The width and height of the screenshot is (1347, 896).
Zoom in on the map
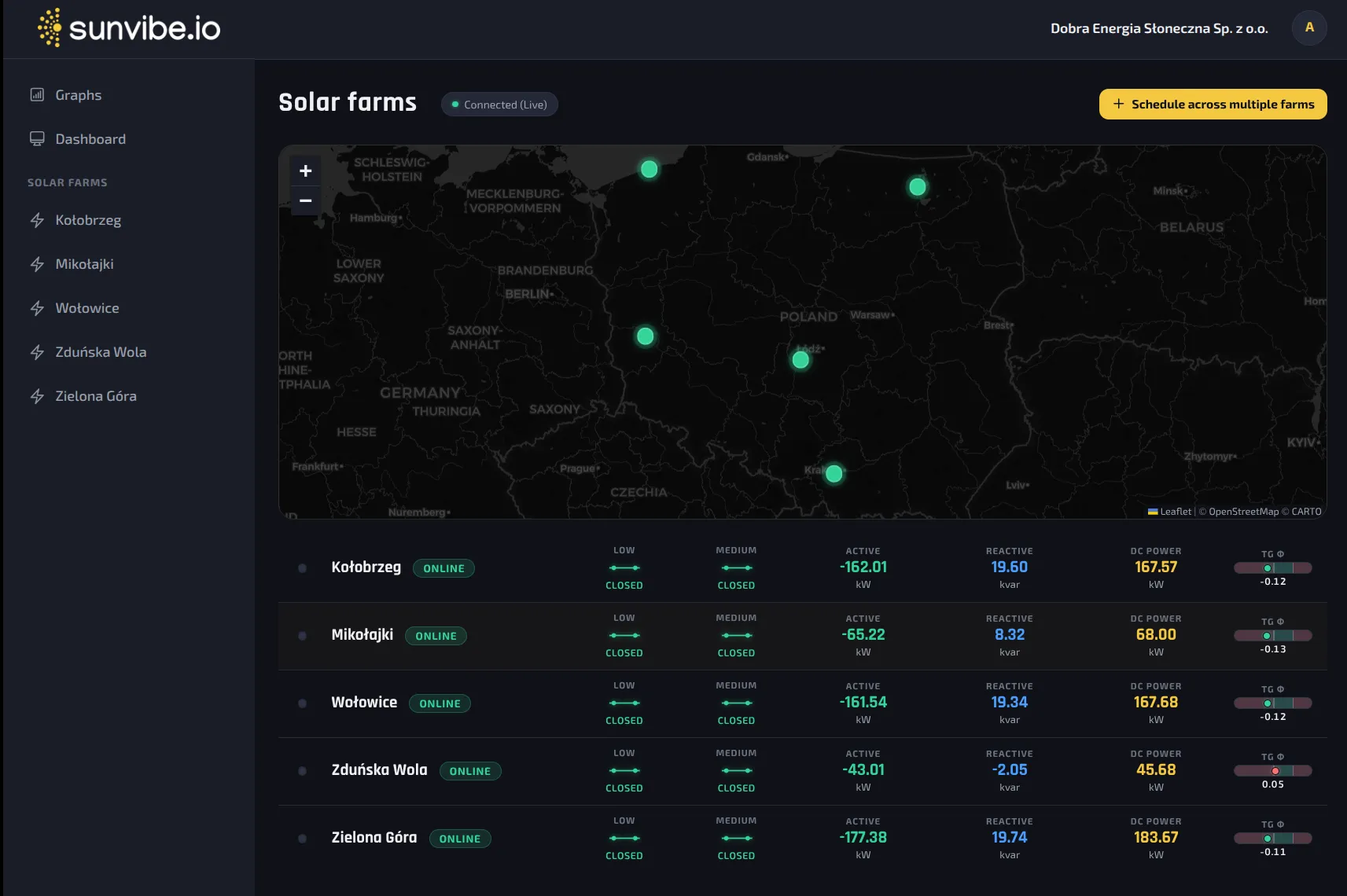306,171
